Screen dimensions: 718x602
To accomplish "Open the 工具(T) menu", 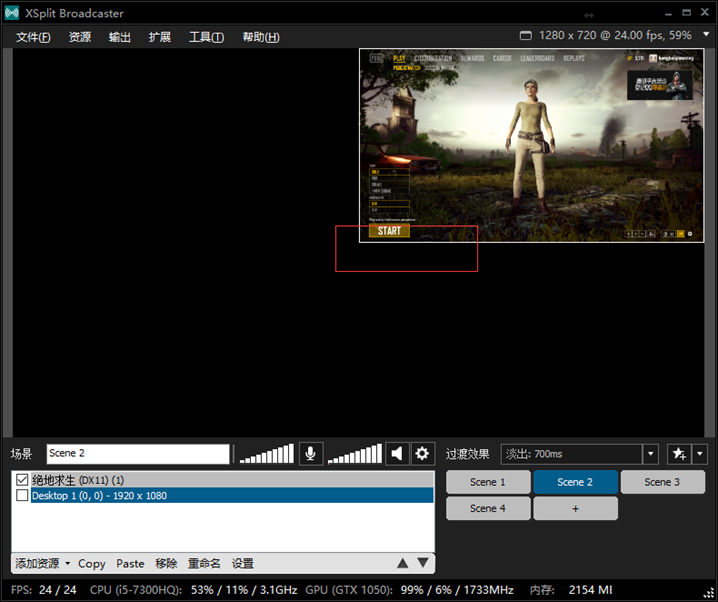I will 206,37.
